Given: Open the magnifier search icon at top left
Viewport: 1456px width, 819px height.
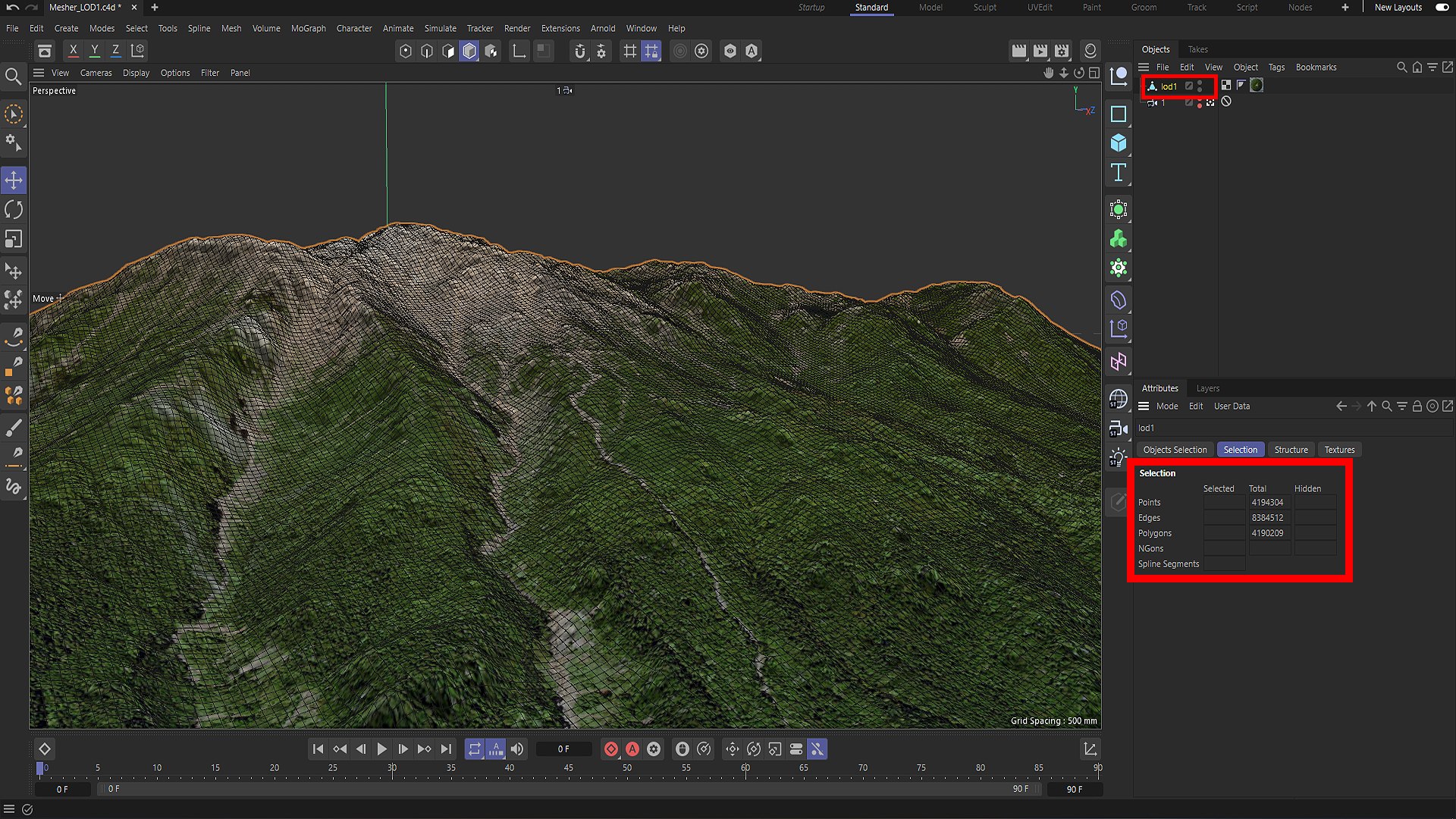Looking at the screenshot, I should click(x=13, y=77).
